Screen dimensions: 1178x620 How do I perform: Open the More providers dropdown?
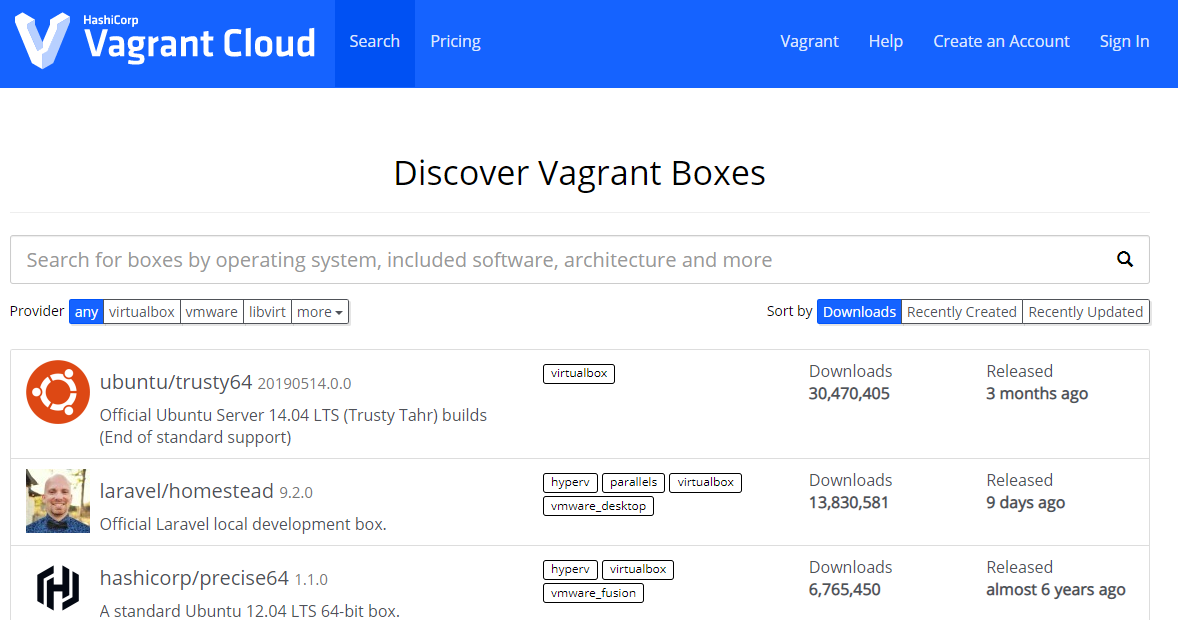(x=319, y=311)
